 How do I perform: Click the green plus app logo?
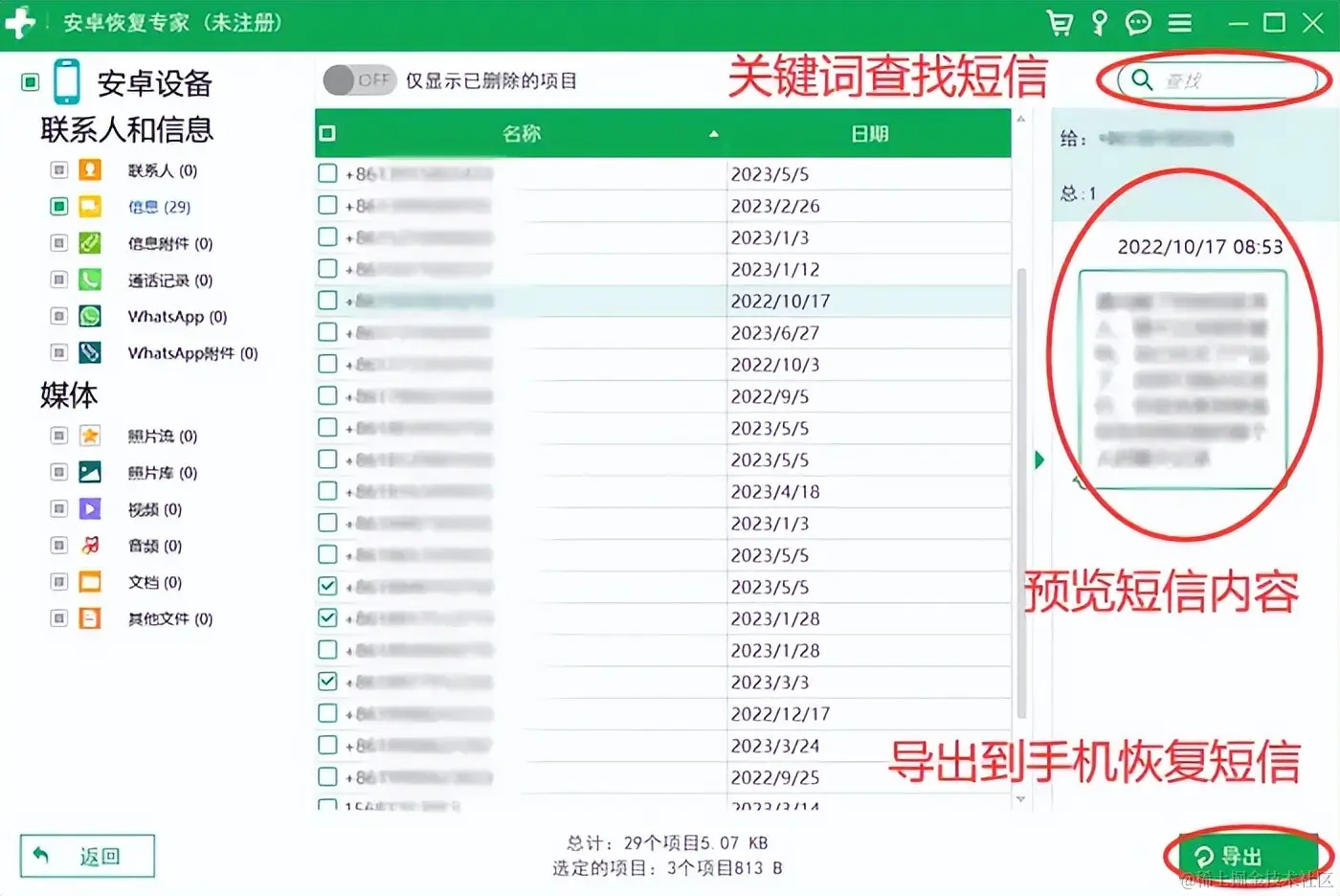pos(19,23)
